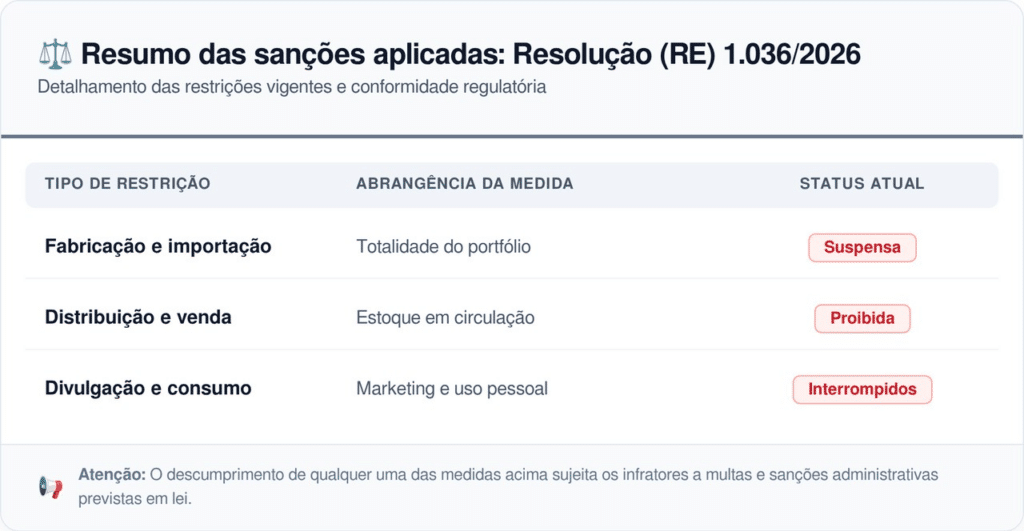Select the Status Atual column header
Screen dimensions: 1024x531
coord(862,184)
